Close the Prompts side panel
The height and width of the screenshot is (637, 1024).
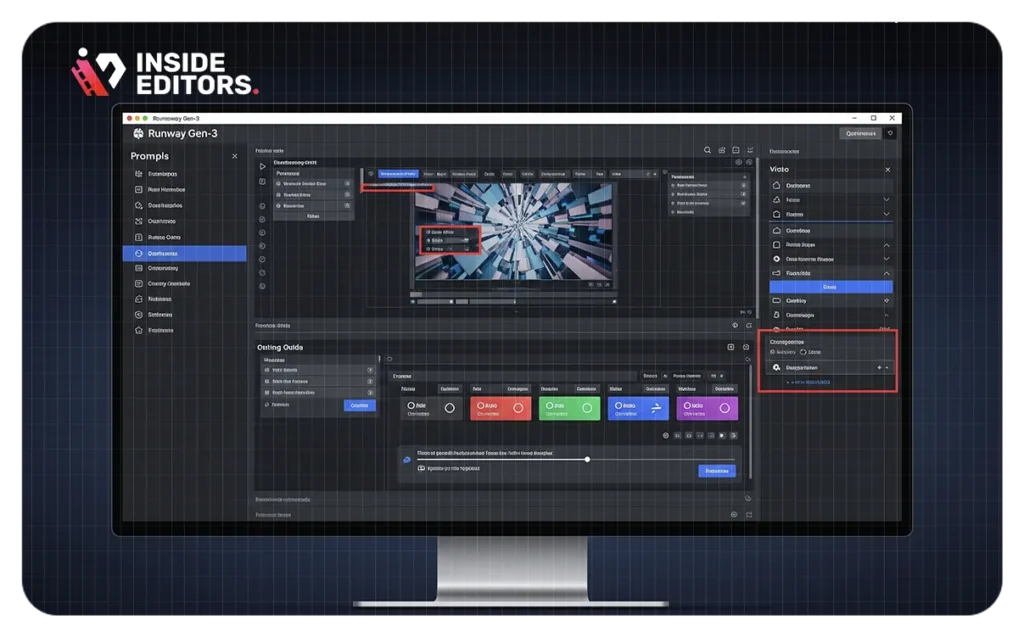point(234,156)
